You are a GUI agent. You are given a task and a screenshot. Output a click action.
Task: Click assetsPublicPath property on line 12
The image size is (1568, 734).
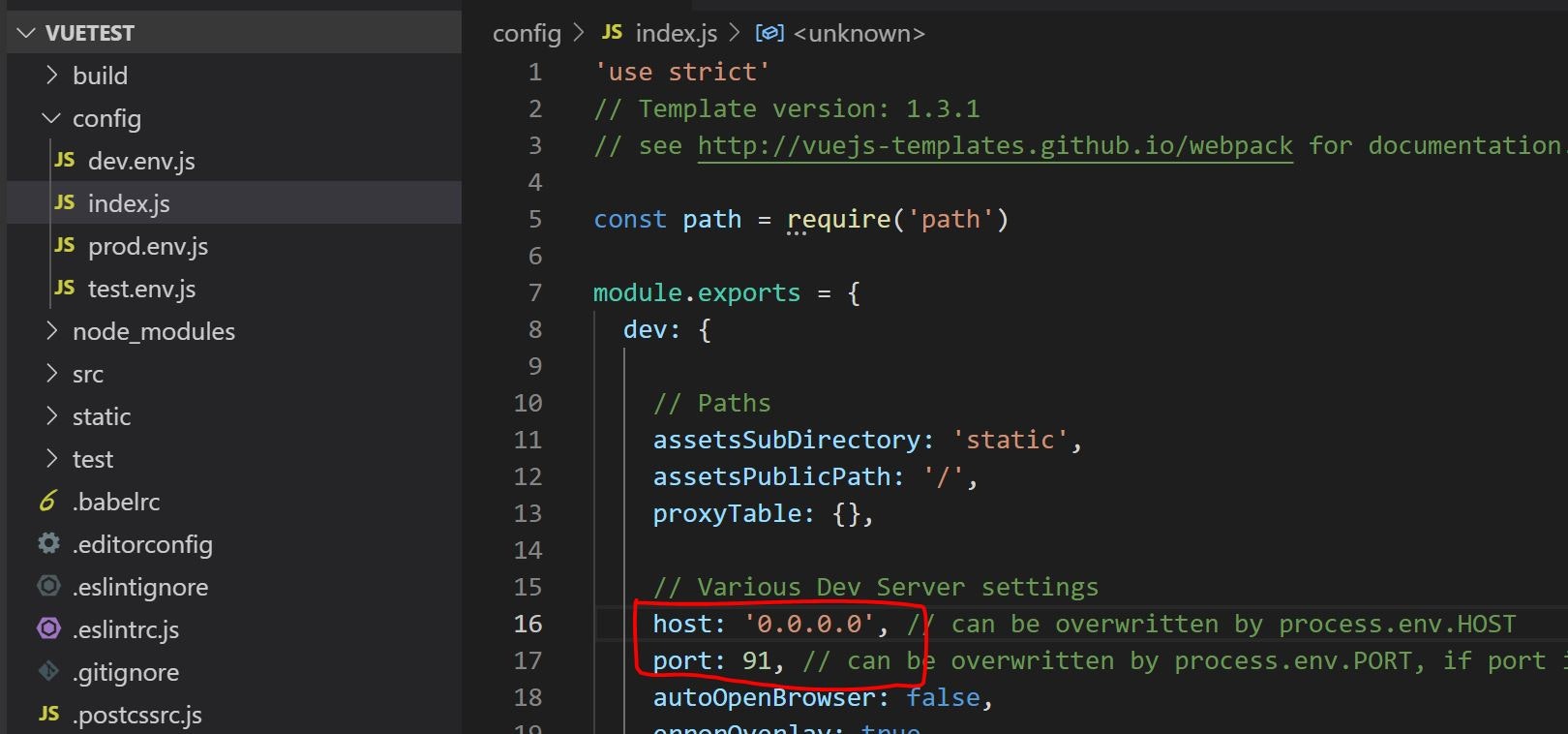771,476
